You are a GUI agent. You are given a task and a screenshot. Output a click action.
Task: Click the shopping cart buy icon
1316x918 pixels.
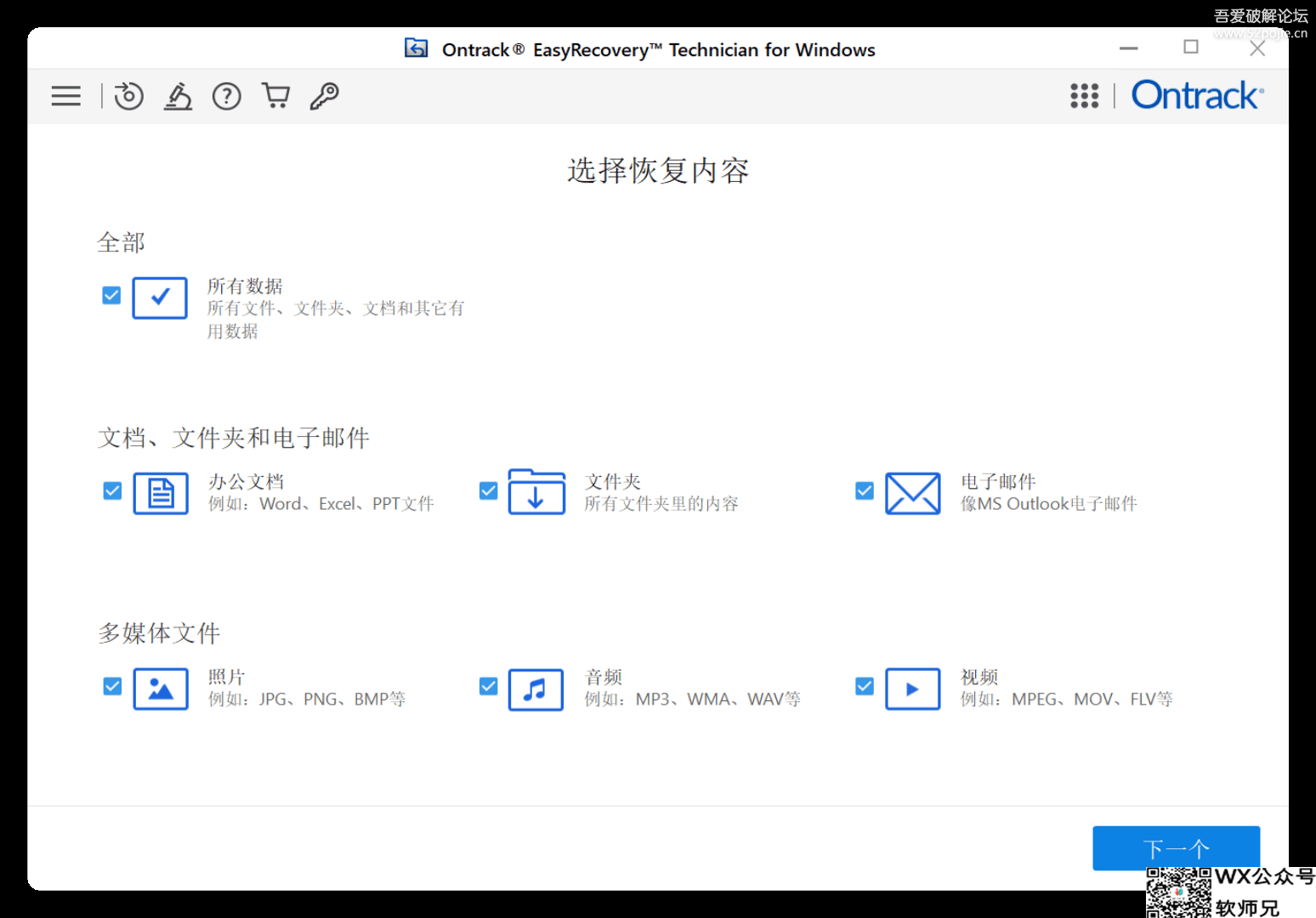tap(275, 96)
